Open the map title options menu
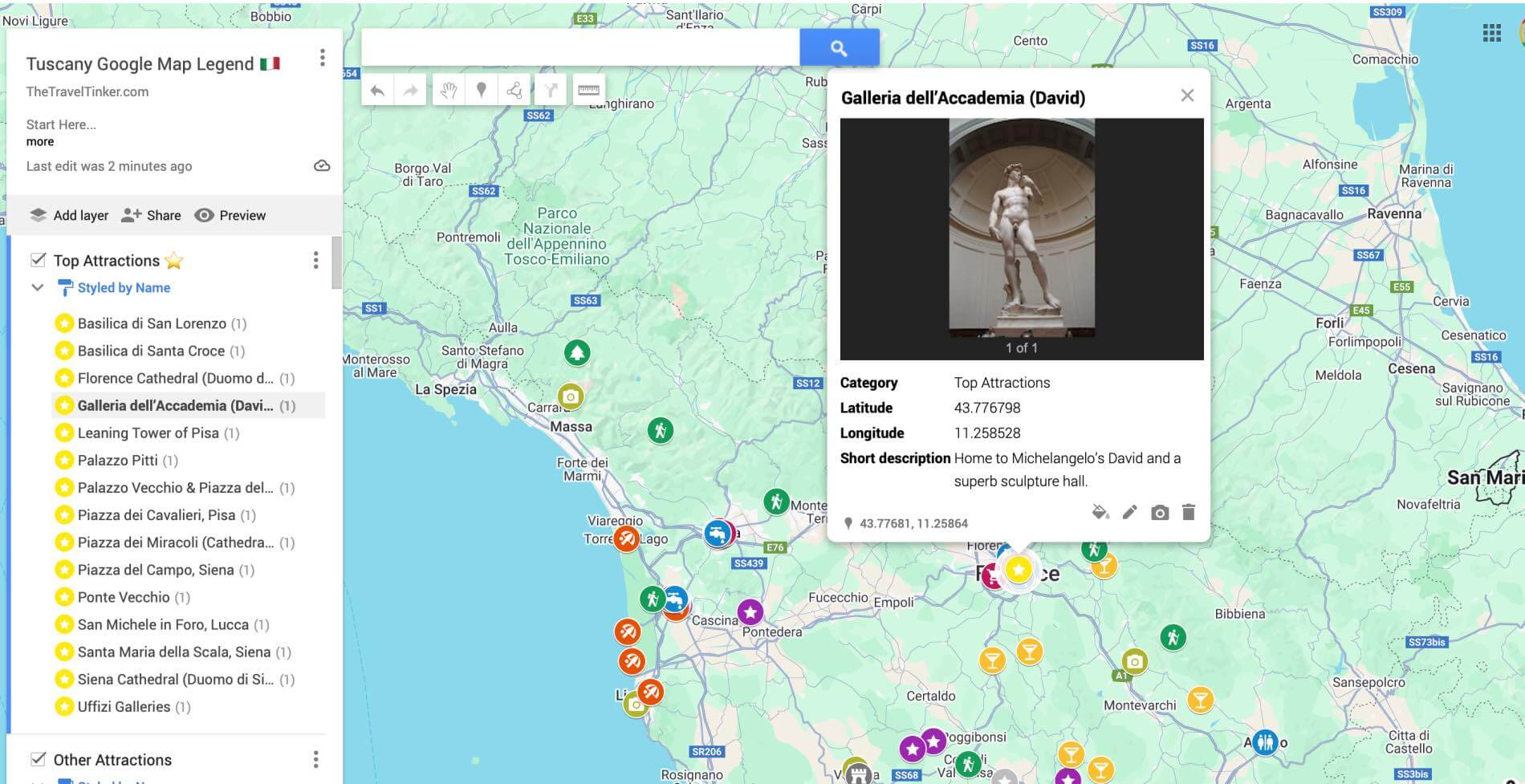This screenshot has height=784, width=1525. tap(322, 58)
